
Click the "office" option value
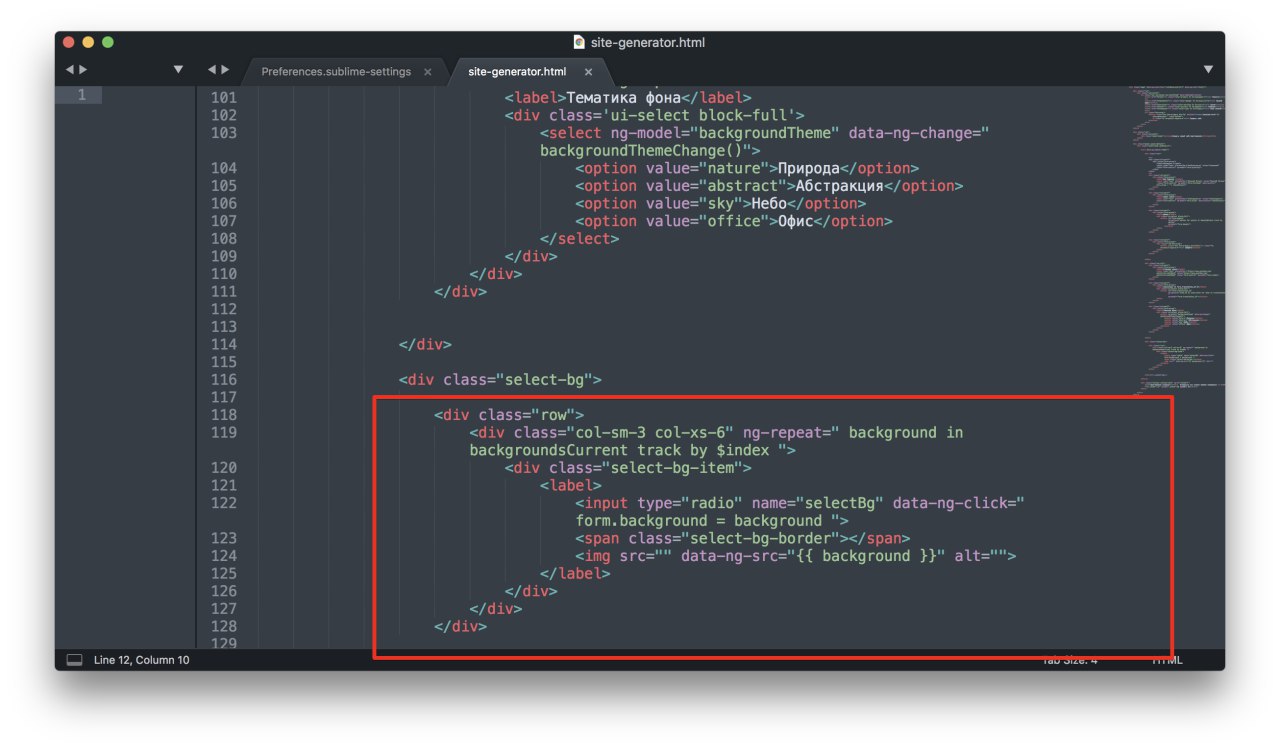(x=734, y=221)
